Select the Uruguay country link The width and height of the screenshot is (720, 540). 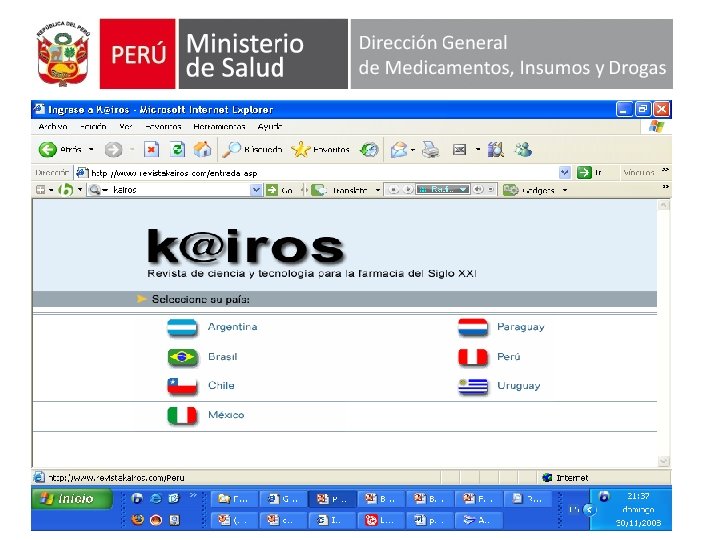coord(519,386)
